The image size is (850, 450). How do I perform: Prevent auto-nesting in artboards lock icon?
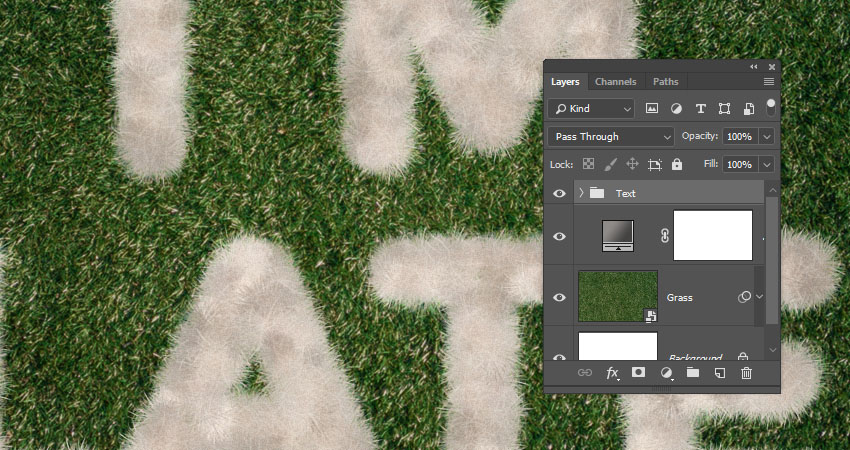point(654,164)
